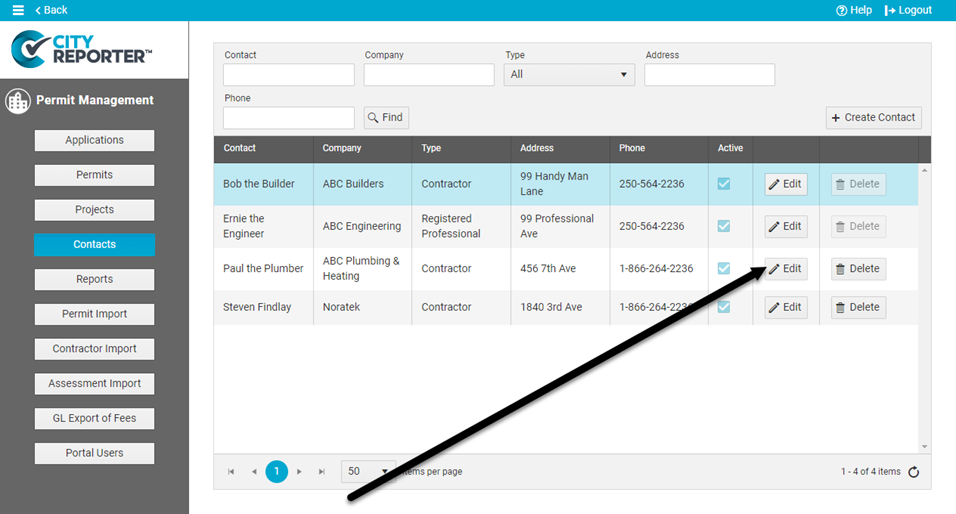956x514 pixels.
Task: Click the Logout icon in header
Action: 890,10
